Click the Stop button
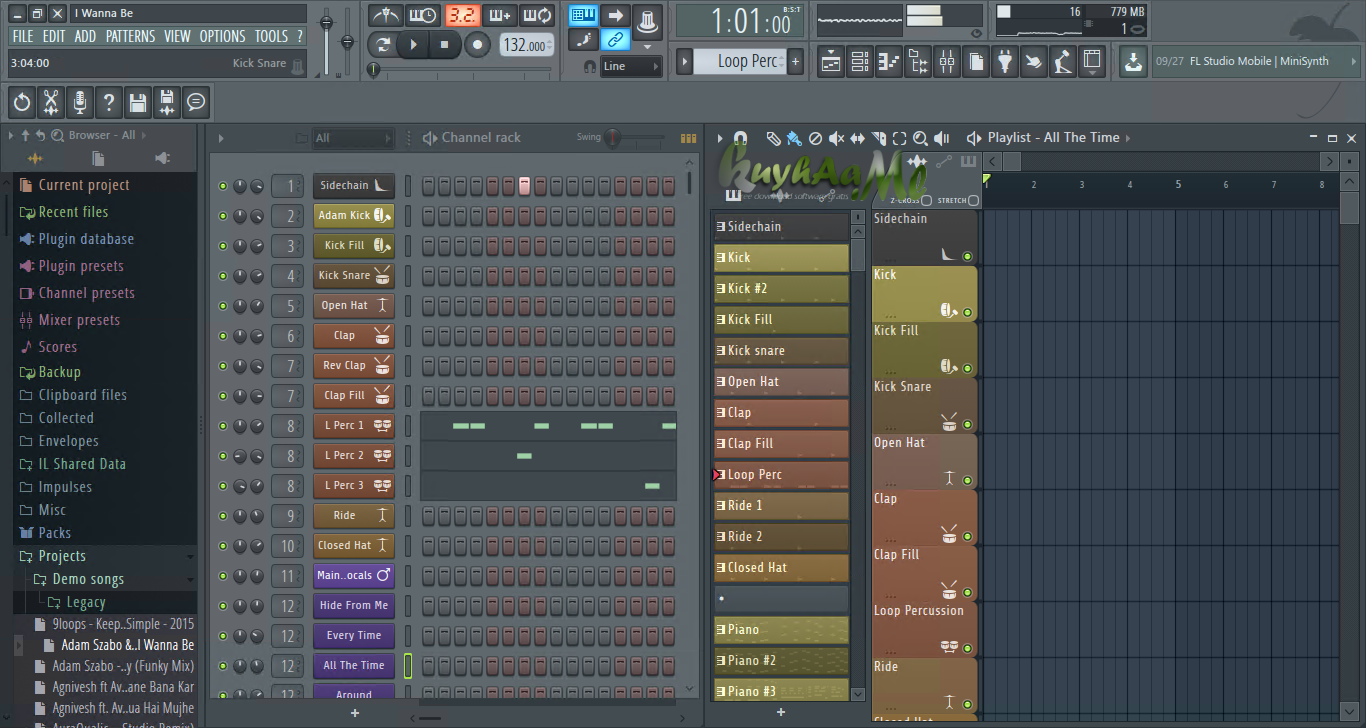1366x728 pixels. [x=446, y=45]
